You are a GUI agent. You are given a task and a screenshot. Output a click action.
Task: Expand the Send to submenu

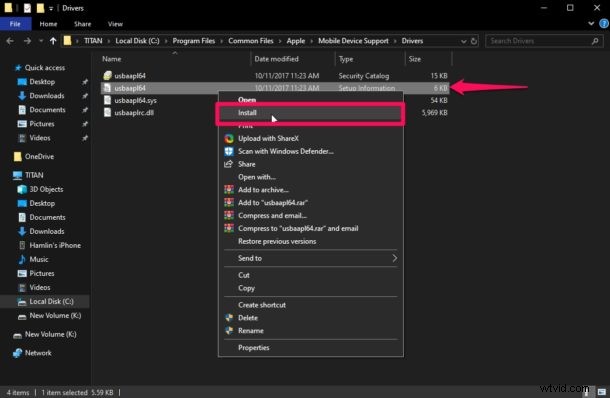tap(310, 258)
